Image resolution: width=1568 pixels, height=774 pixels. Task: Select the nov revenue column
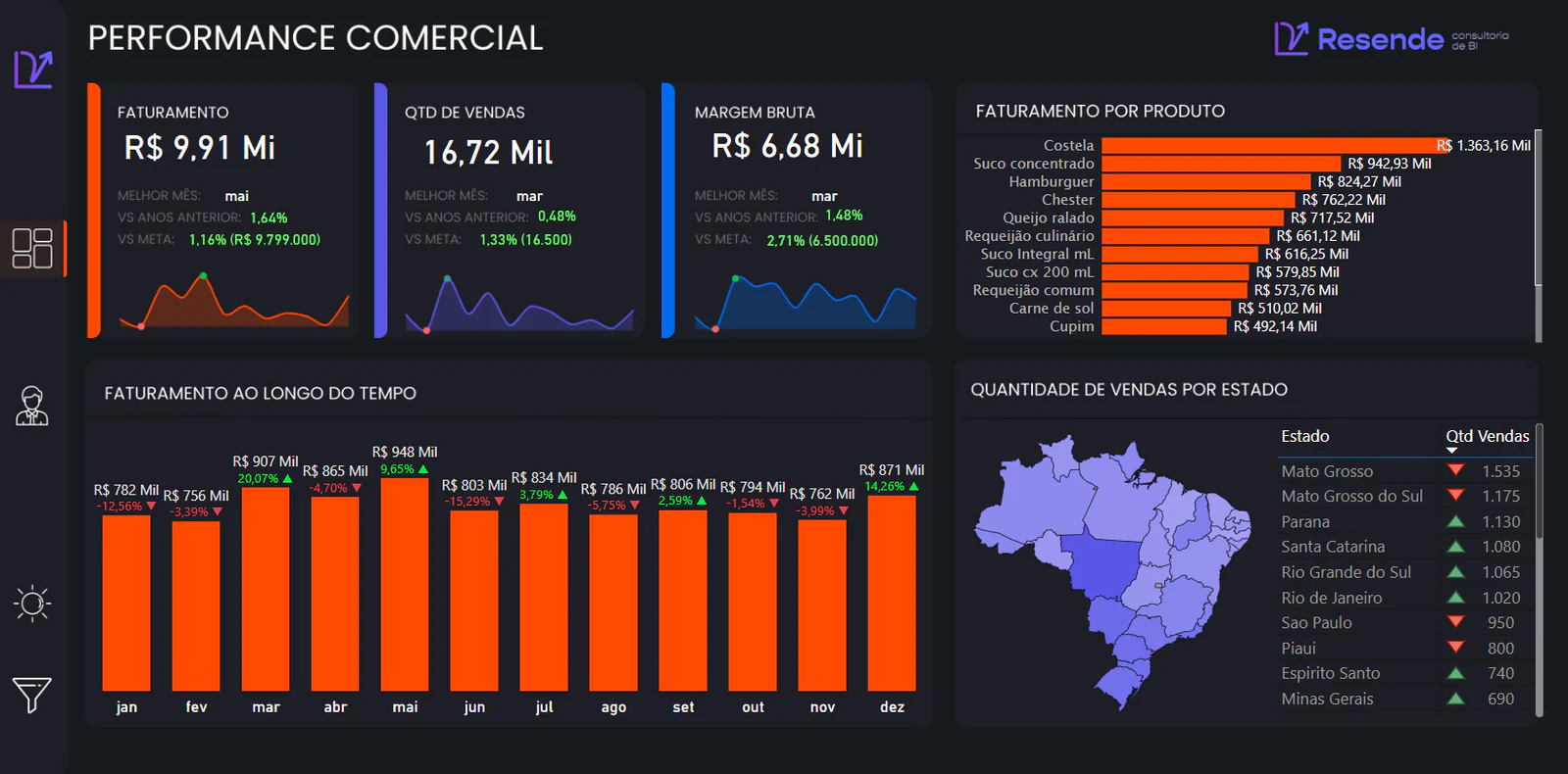[x=822, y=605]
